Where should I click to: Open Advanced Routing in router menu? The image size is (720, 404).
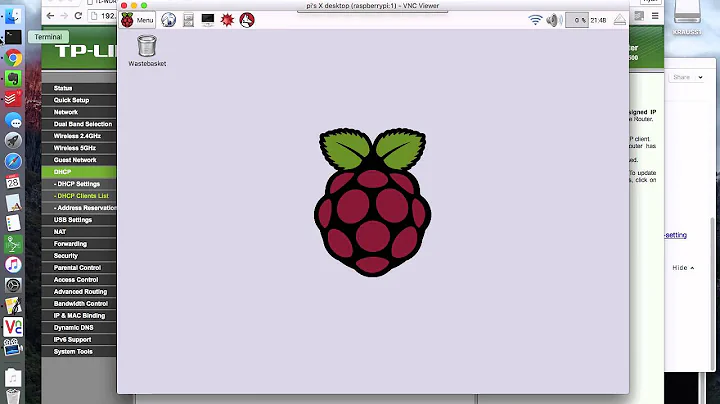(79, 292)
